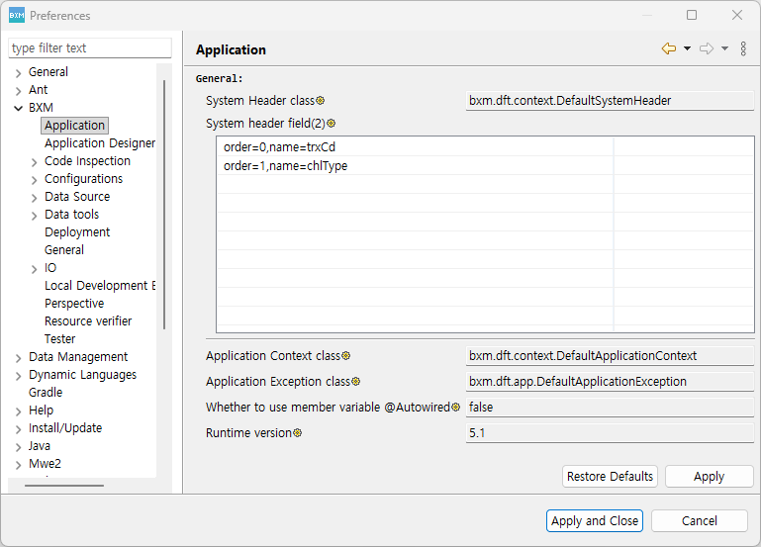Click Application Exception class value field
This screenshot has height=547, width=761.
[610, 381]
